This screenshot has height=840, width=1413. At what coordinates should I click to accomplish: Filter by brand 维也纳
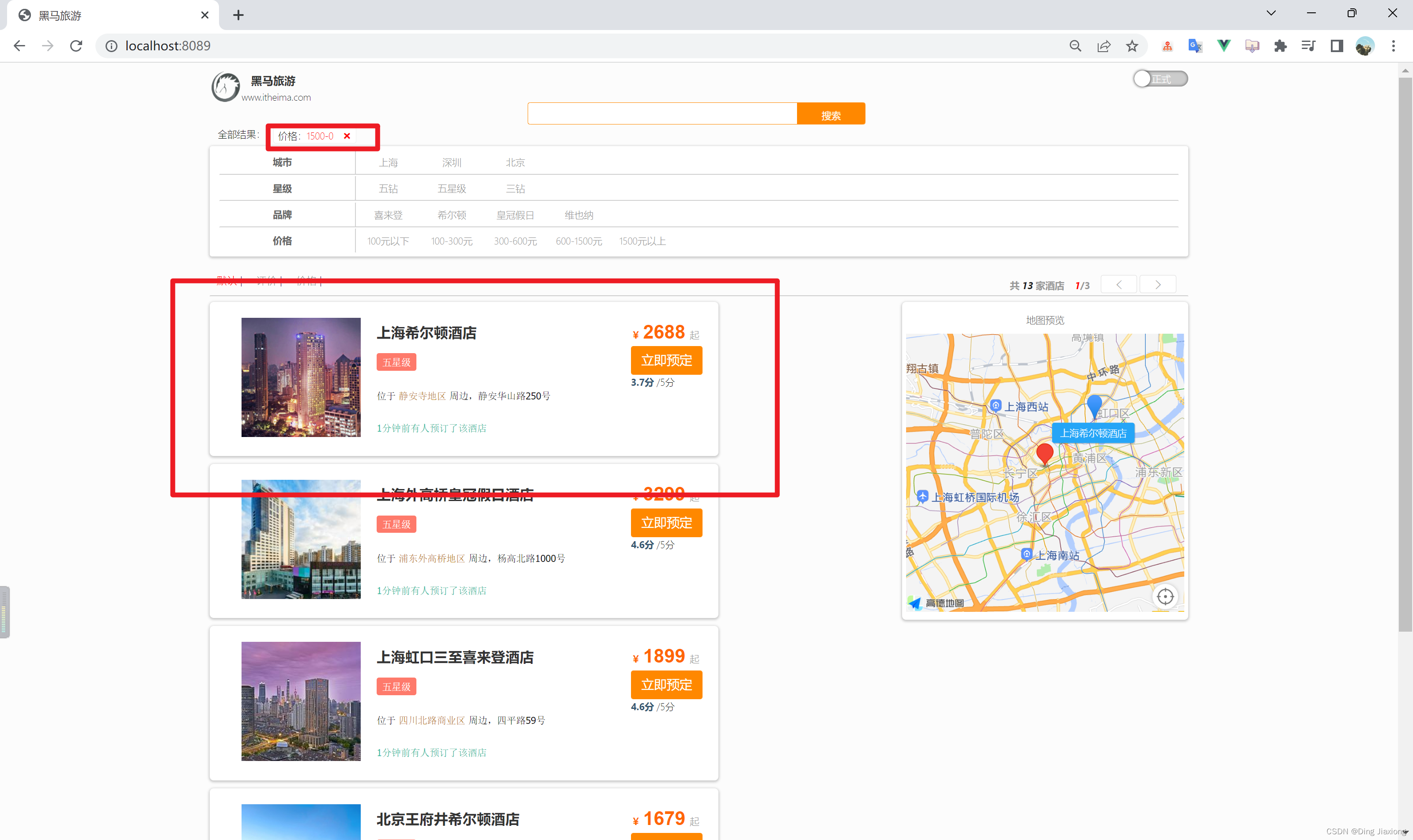578,215
